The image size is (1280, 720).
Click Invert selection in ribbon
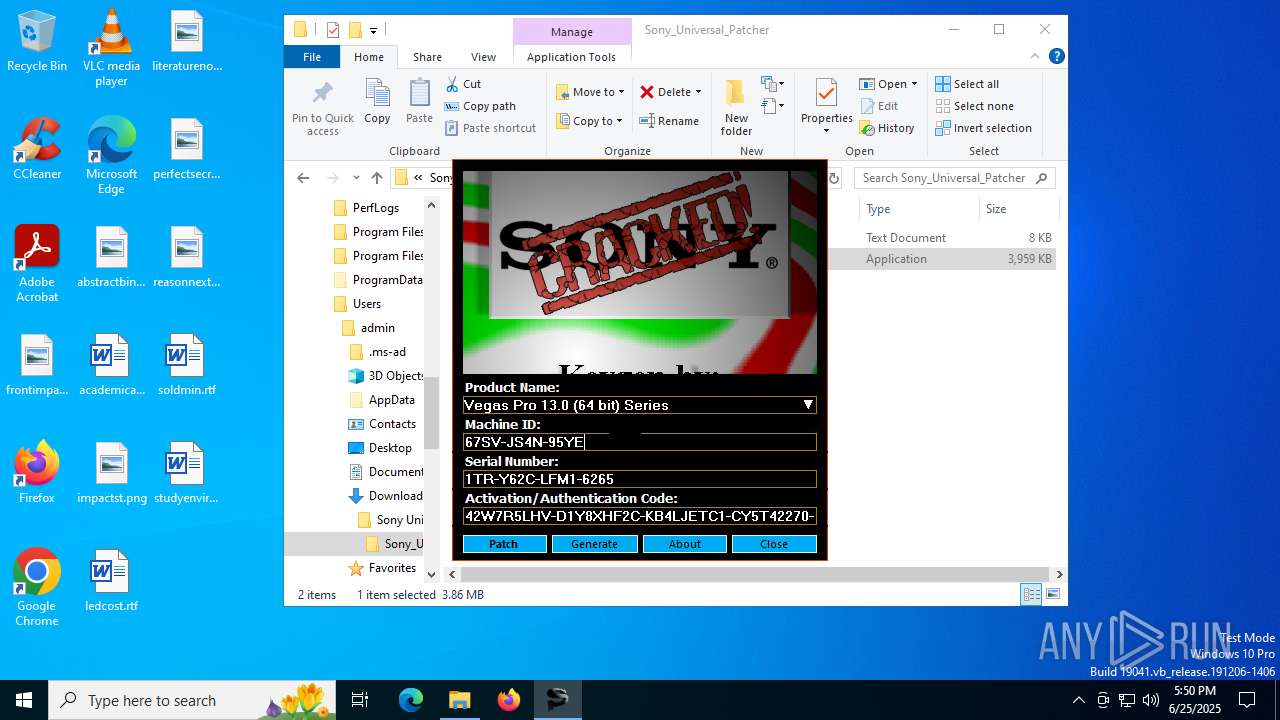[983, 128]
